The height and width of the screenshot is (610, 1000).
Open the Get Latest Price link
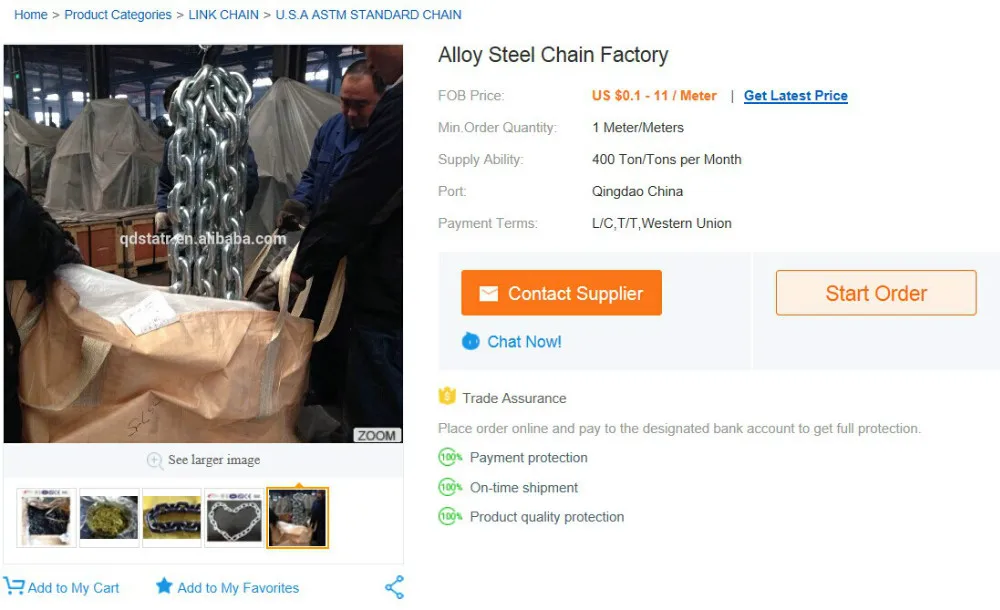[795, 96]
